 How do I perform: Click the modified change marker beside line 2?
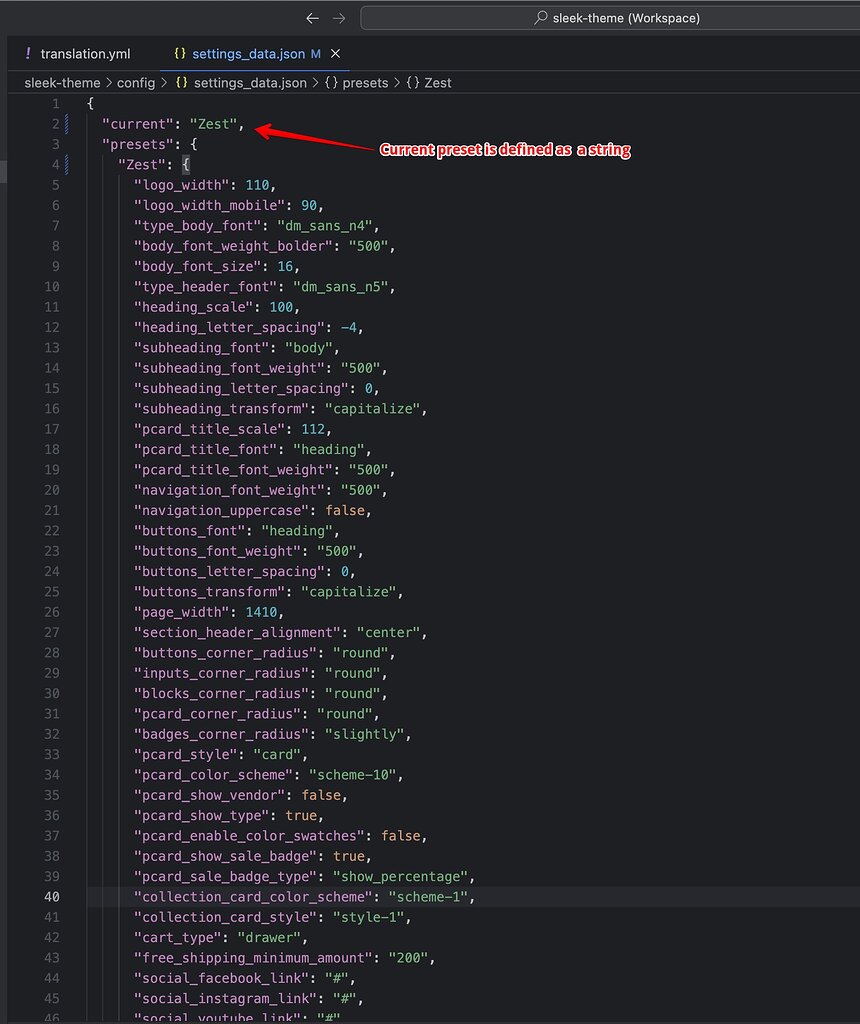(x=67, y=124)
